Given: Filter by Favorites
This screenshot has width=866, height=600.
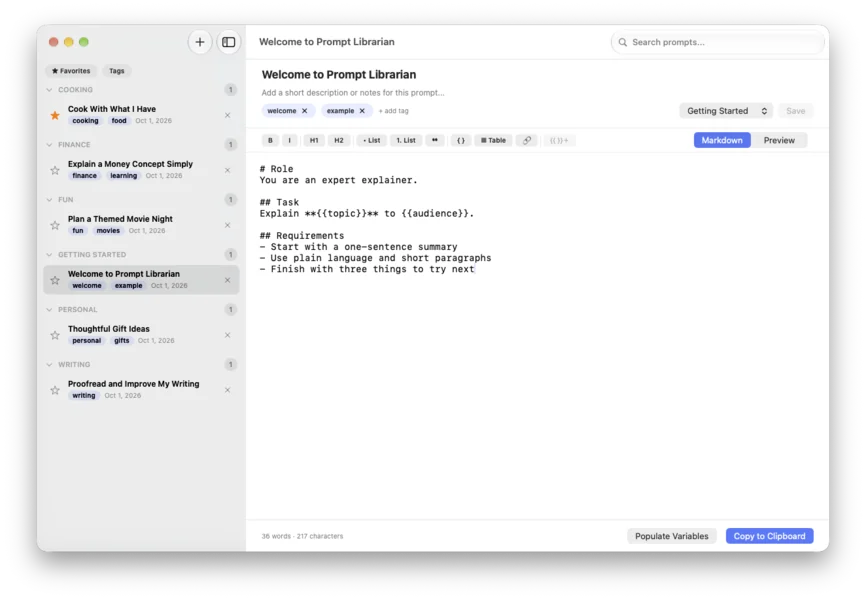Looking at the screenshot, I should [x=71, y=71].
